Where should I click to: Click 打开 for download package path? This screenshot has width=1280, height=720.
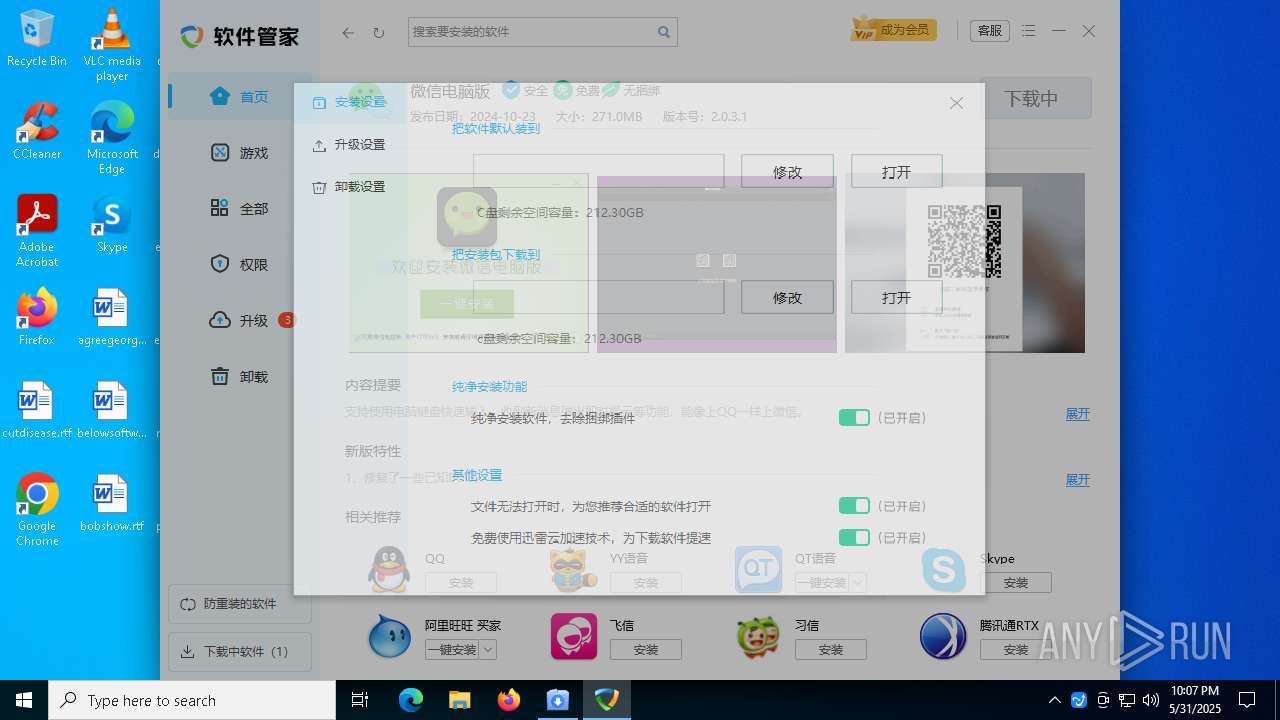tap(897, 297)
